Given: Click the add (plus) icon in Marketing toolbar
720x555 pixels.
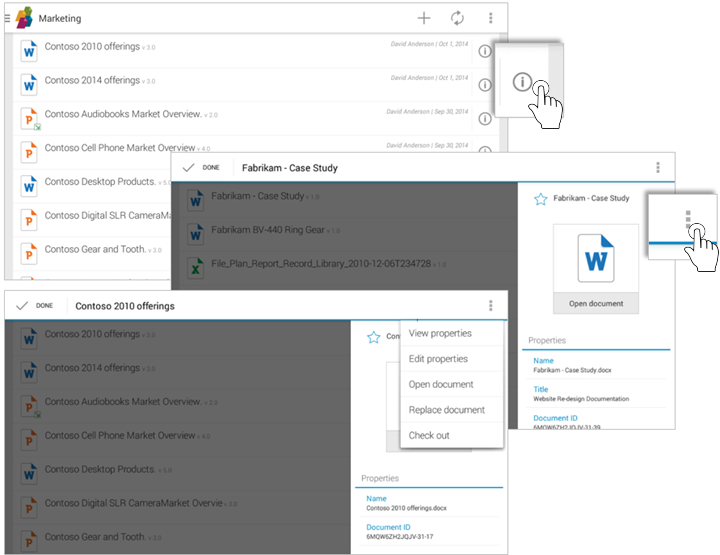Looking at the screenshot, I should coord(424,18).
